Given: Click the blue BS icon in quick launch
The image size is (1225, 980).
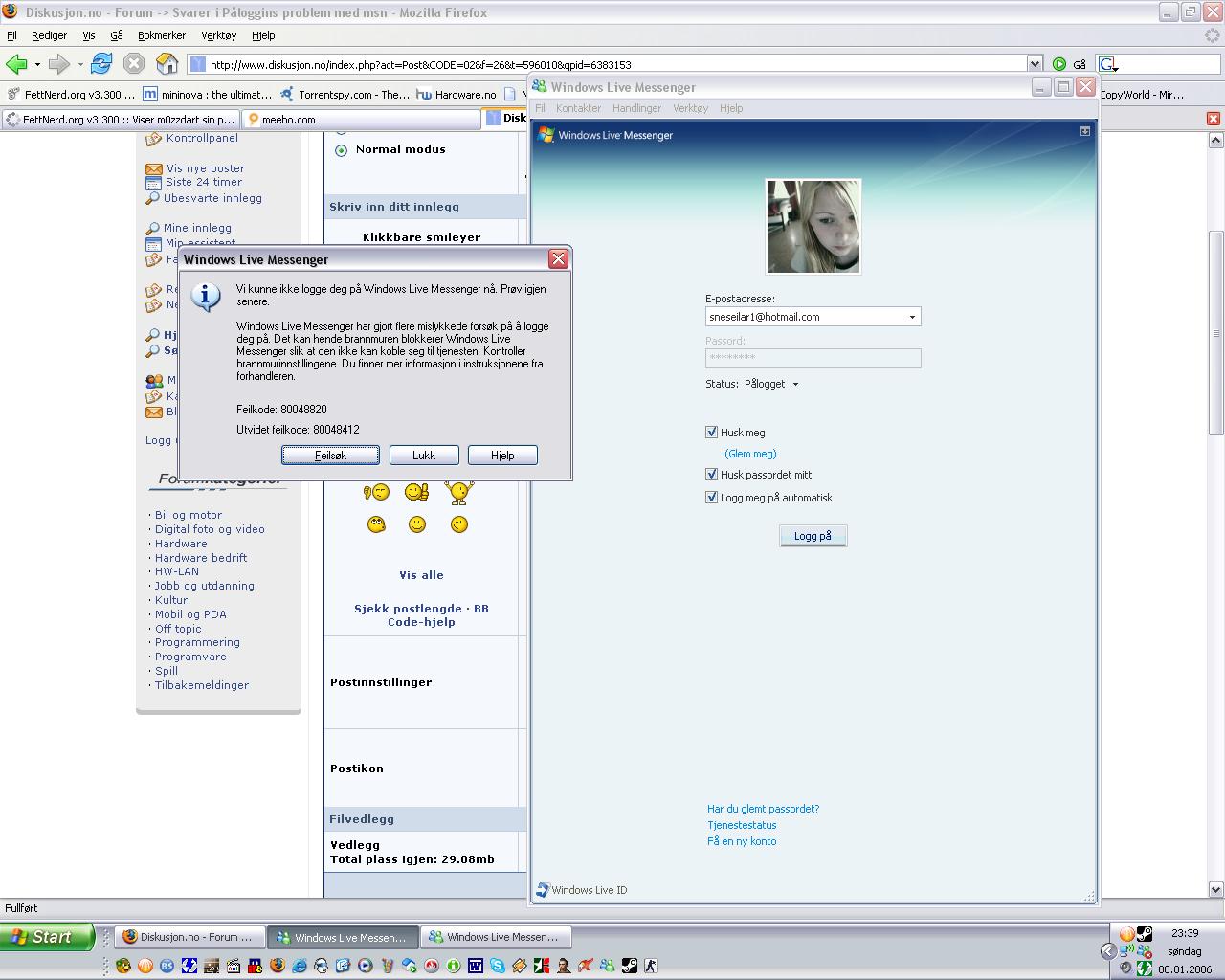Looking at the screenshot, I should point(167,966).
